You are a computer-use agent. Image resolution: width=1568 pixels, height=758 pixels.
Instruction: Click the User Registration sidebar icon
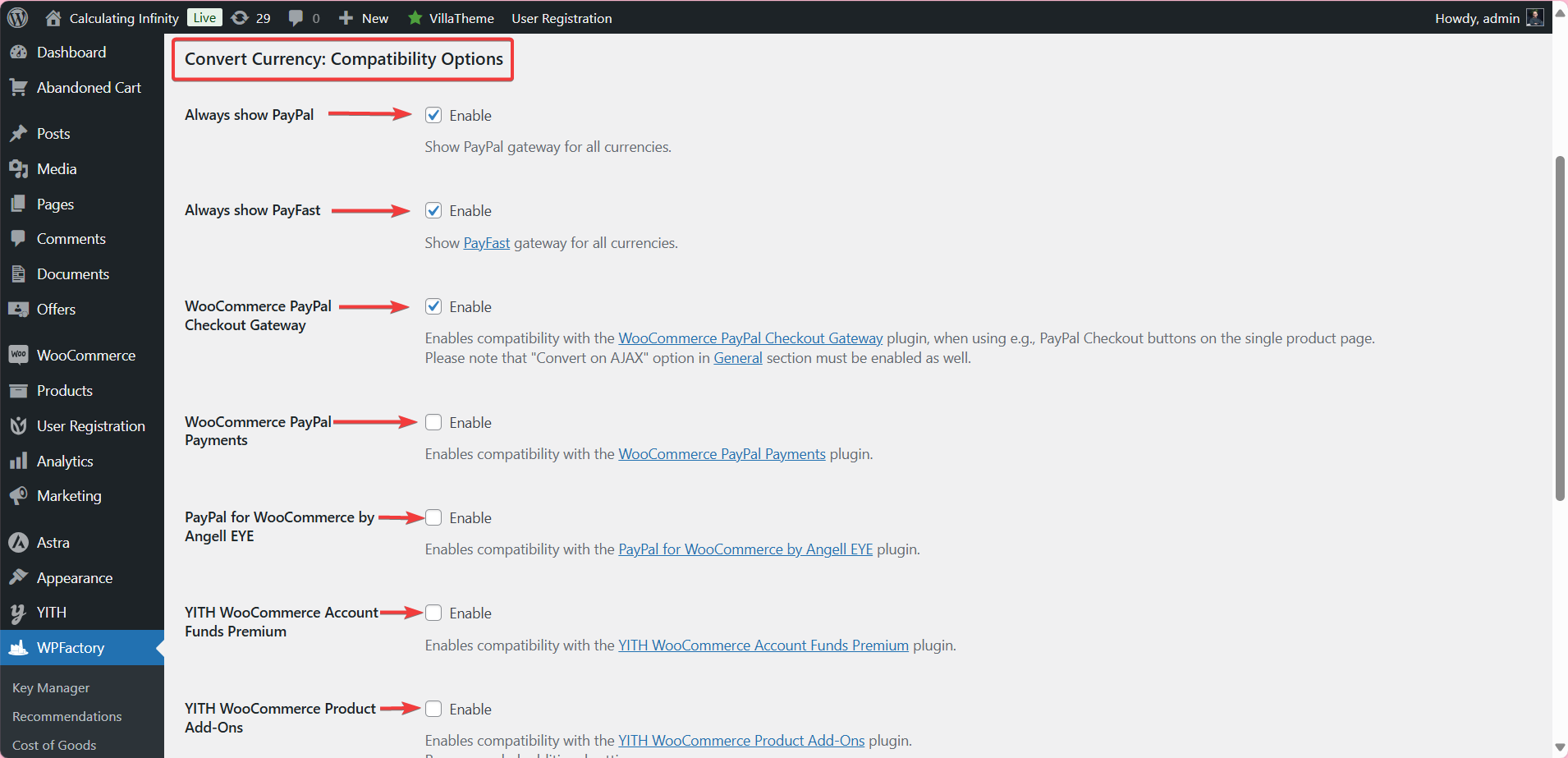[18, 425]
